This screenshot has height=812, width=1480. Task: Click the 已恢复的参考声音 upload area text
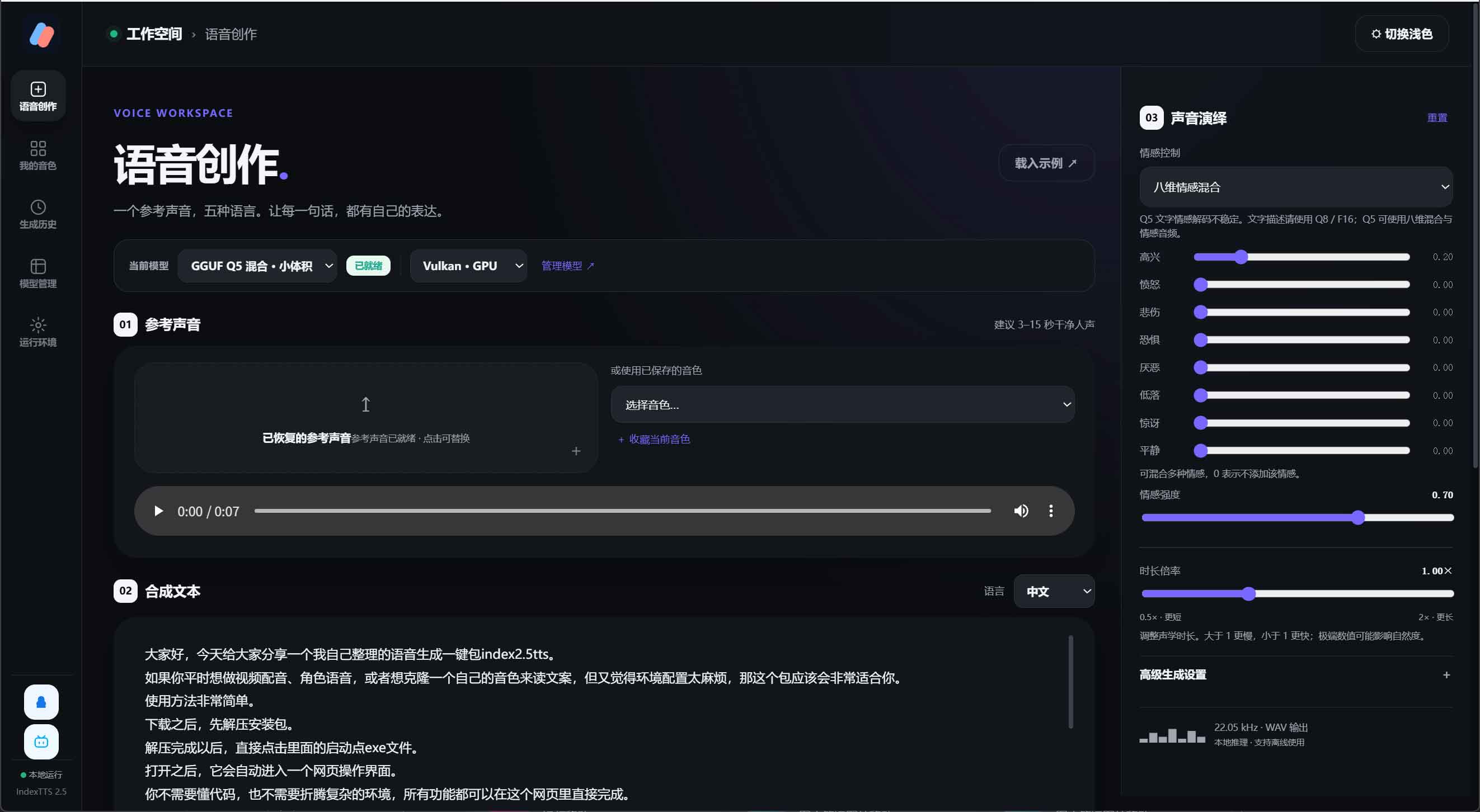307,438
